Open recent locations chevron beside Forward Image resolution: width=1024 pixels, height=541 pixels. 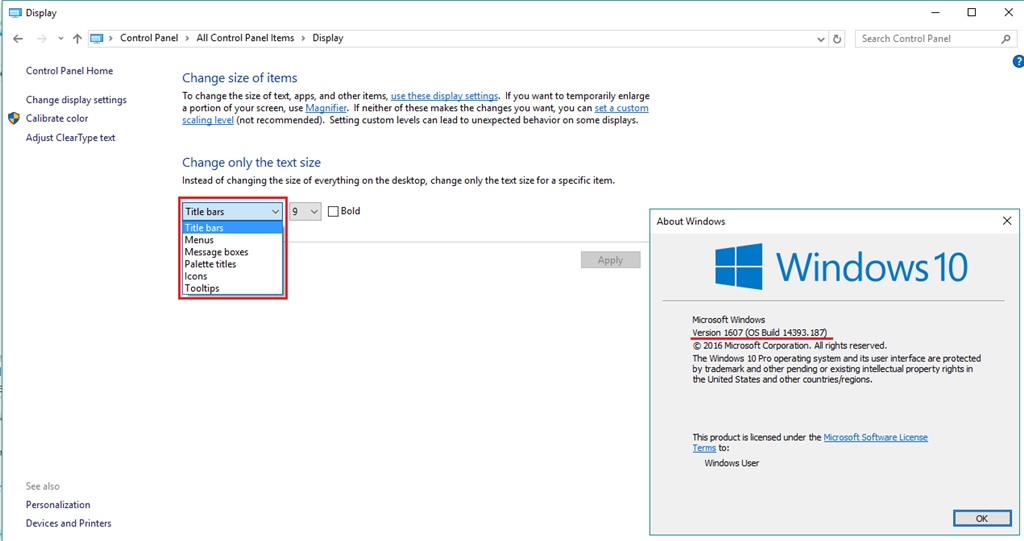(x=60, y=39)
